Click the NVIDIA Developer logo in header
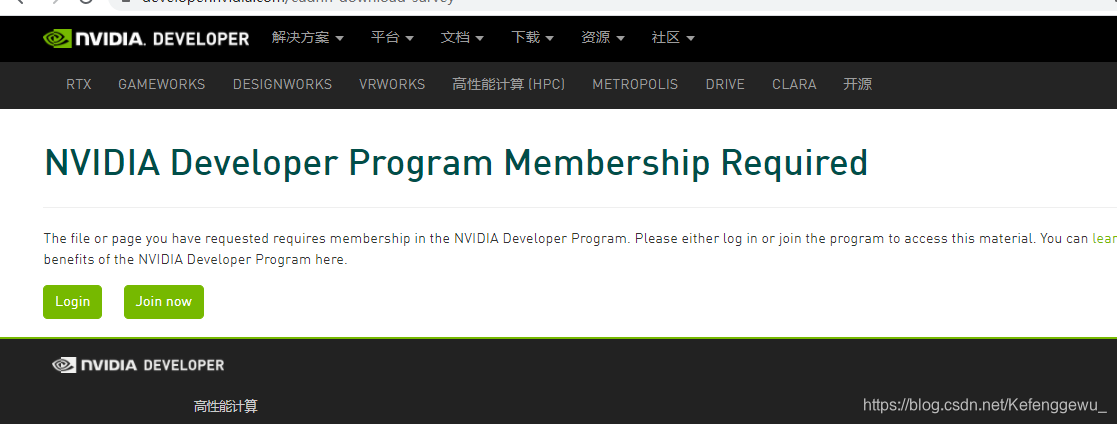Viewport: 1117px width, 424px height. tap(146, 38)
